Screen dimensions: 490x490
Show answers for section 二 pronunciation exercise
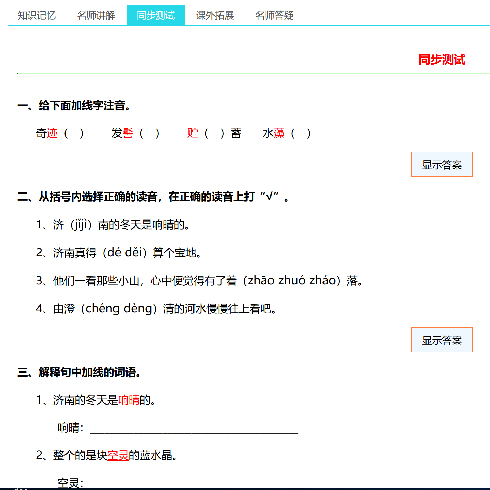(442, 340)
